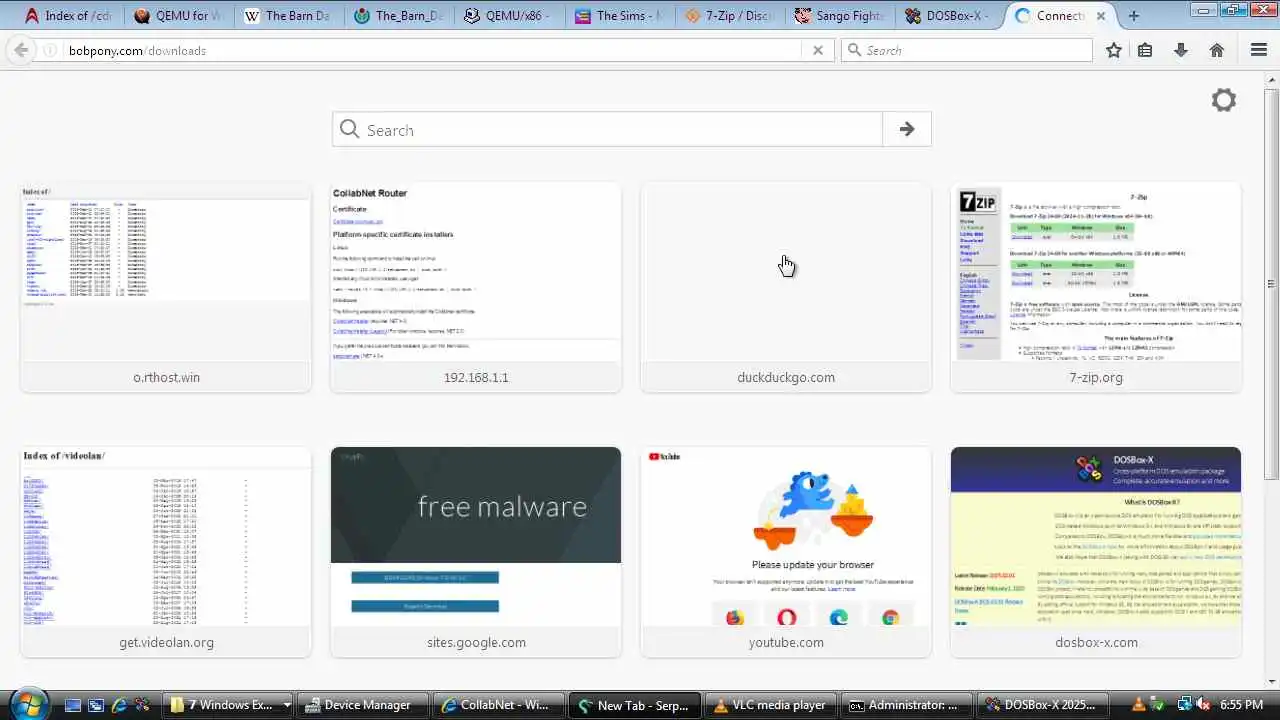The width and height of the screenshot is (1280, 720).
Task: Switch to the QEMU for Windows tab
Action: pos(179,16)
